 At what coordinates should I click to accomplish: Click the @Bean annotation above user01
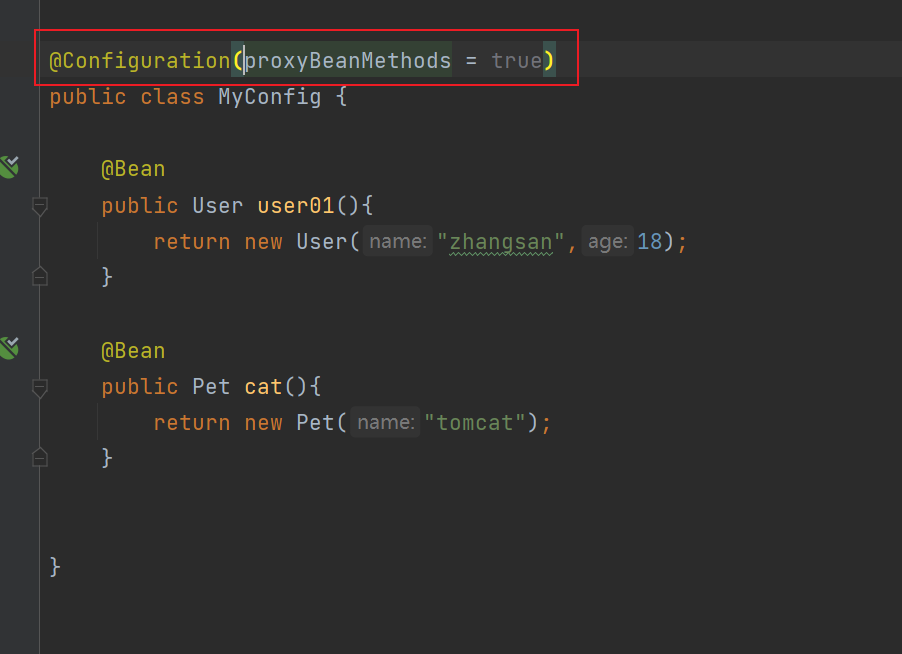[x=133, y=168]
